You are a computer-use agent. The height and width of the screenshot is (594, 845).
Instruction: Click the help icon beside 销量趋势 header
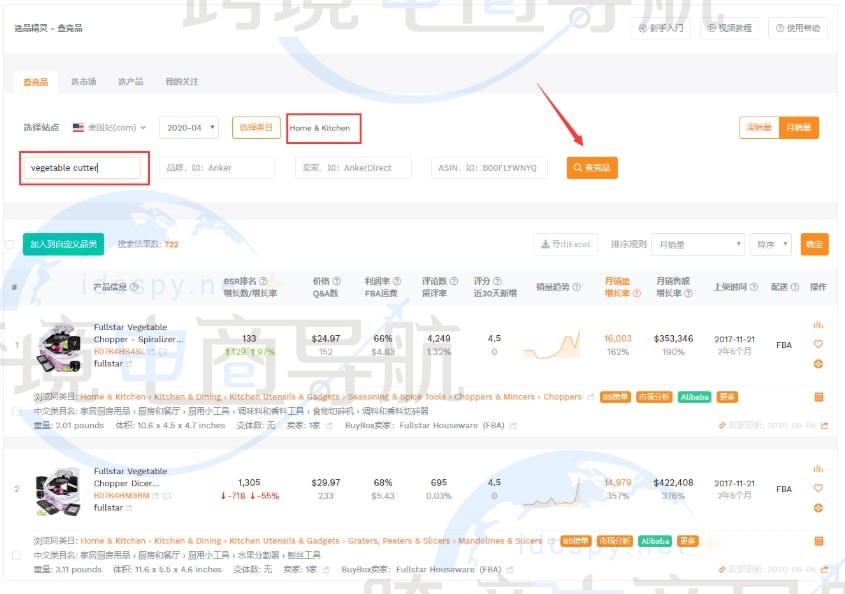(576, 287)
